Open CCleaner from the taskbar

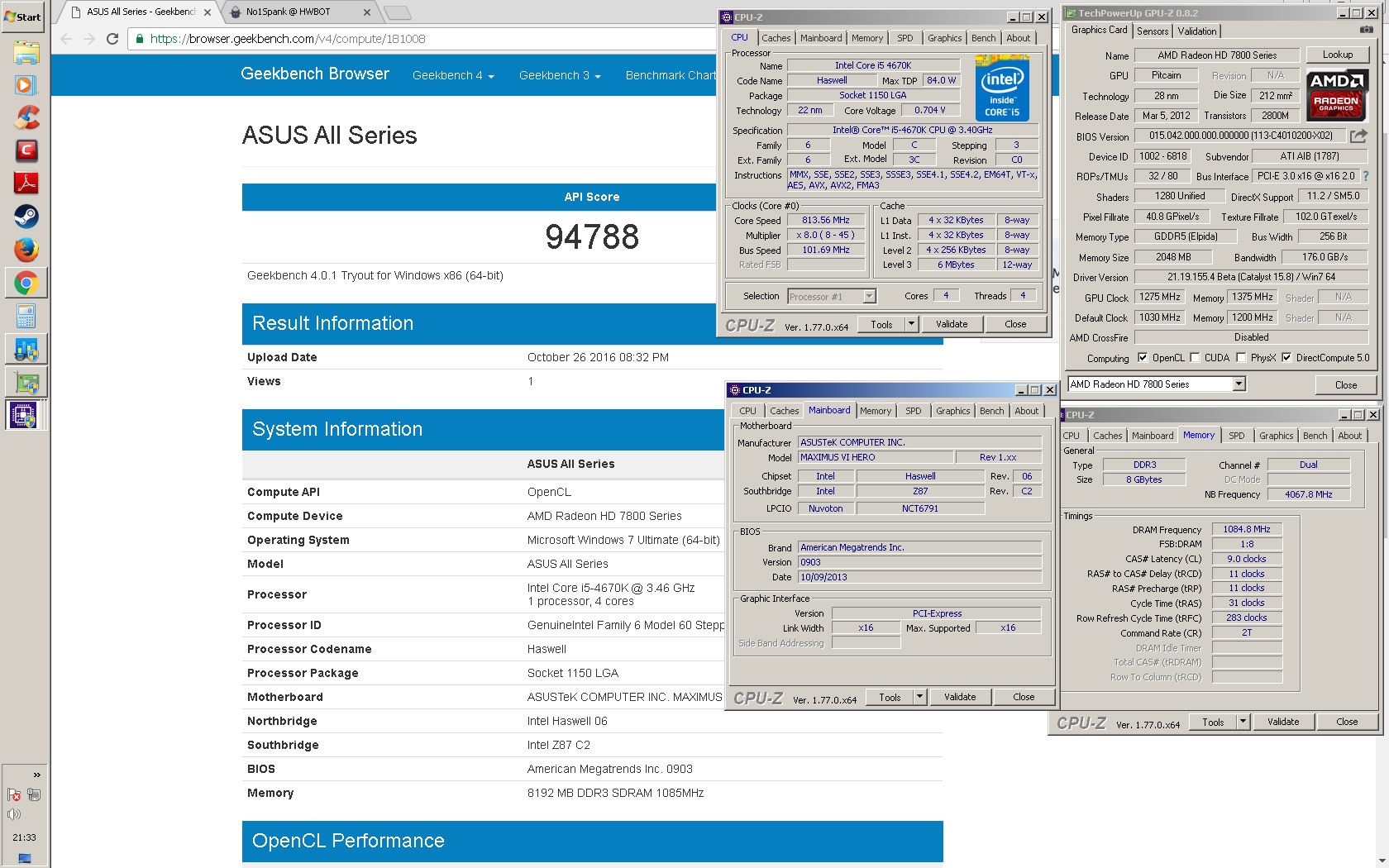[26, 117]
